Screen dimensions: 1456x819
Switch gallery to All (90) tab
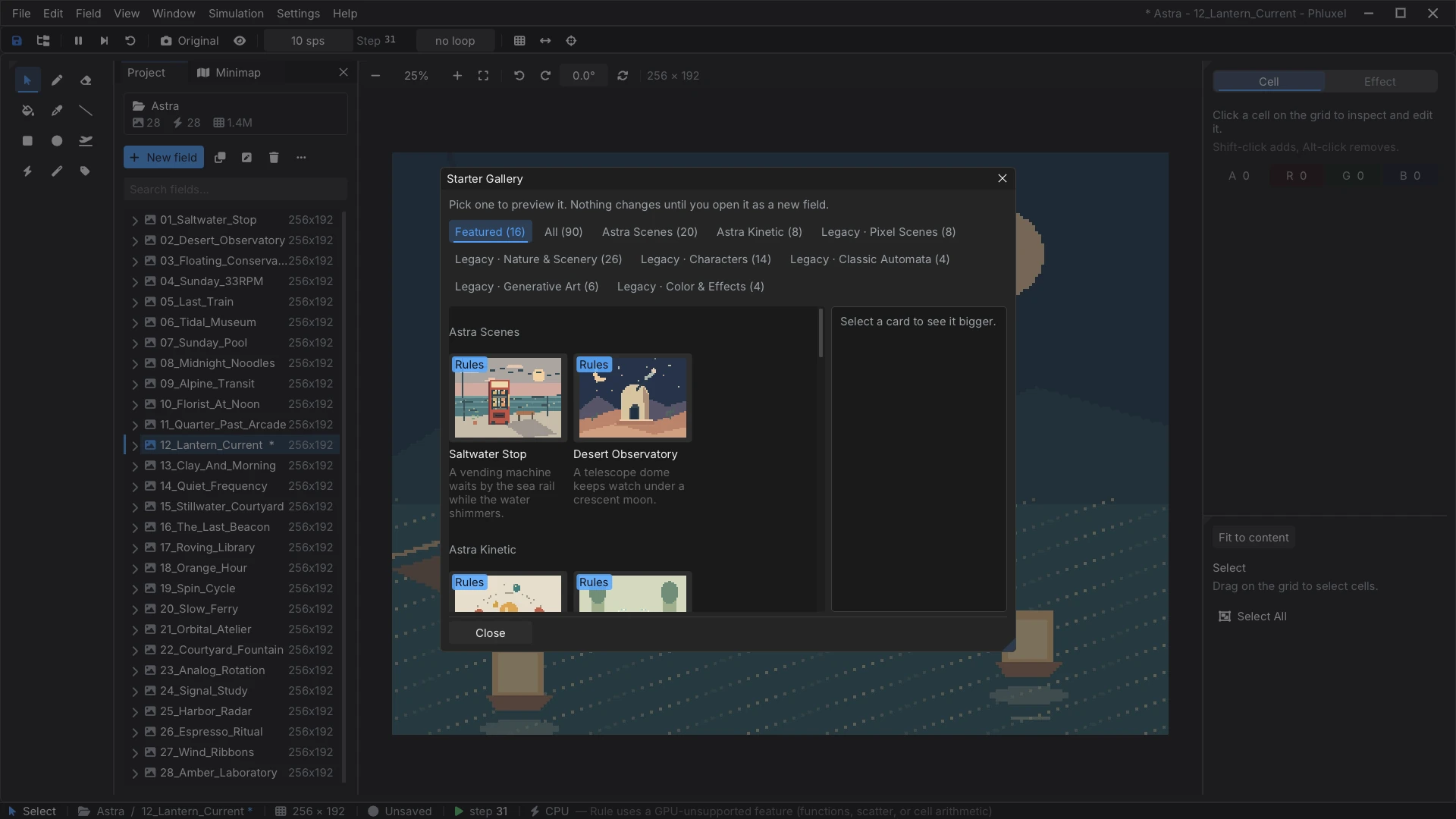(563, 232)
